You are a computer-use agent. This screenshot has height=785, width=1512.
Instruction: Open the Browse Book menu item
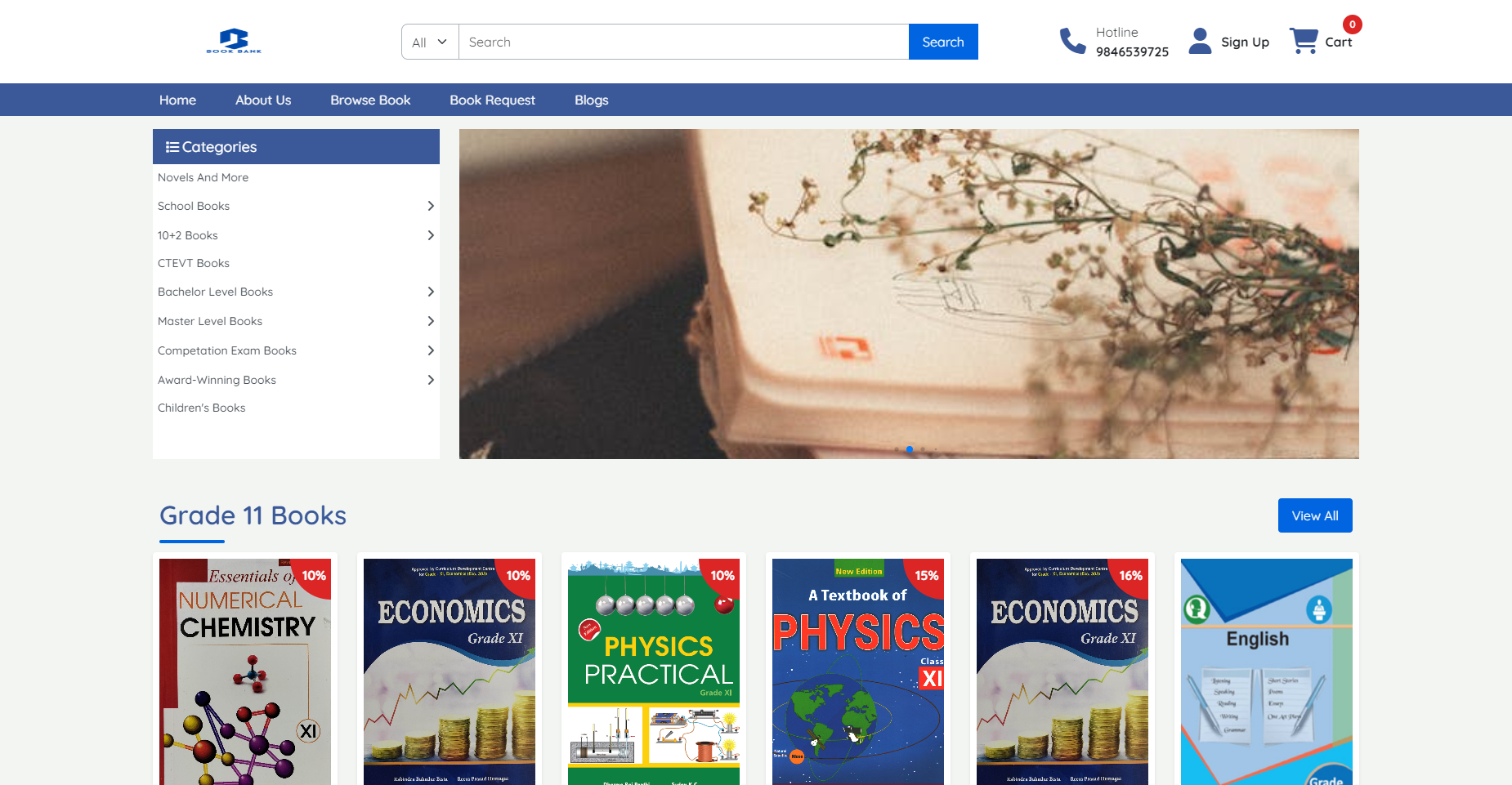click(x=370, y=100)
